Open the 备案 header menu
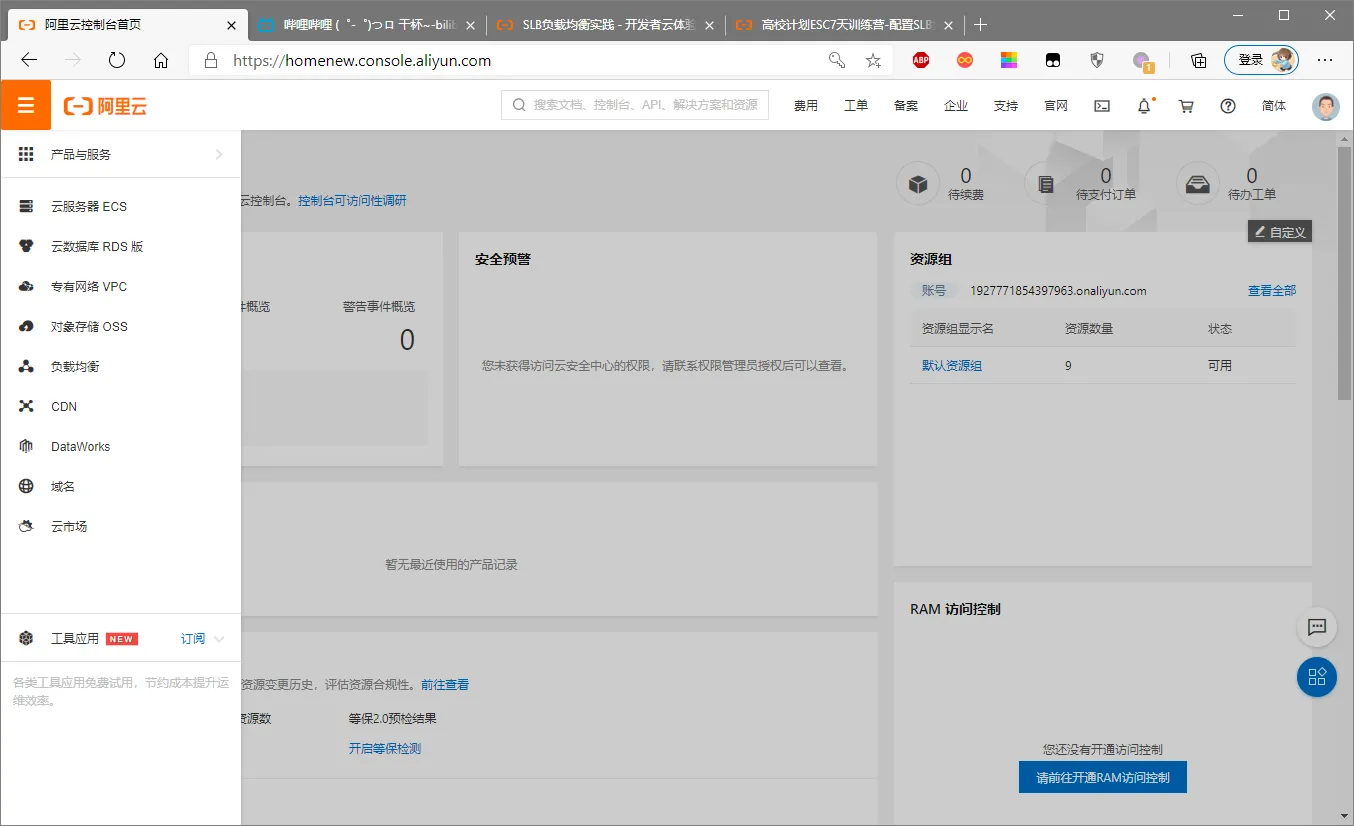 pyautogui.click(x=906, y=105)
